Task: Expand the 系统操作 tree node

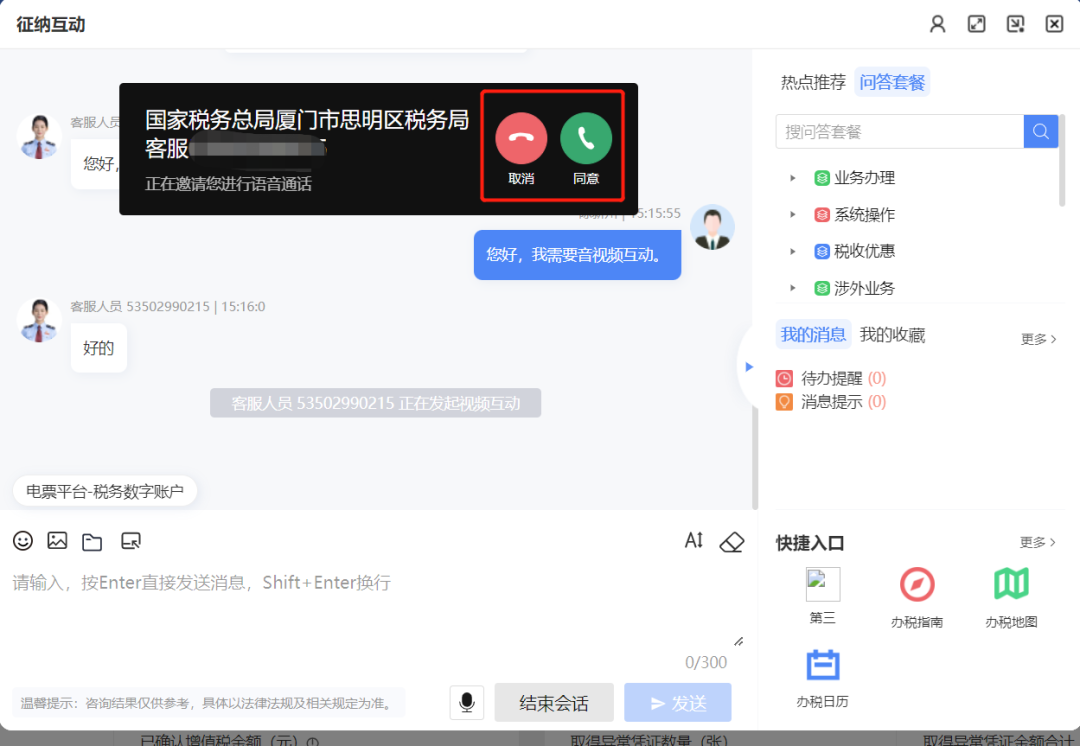Action: [793, 214]
